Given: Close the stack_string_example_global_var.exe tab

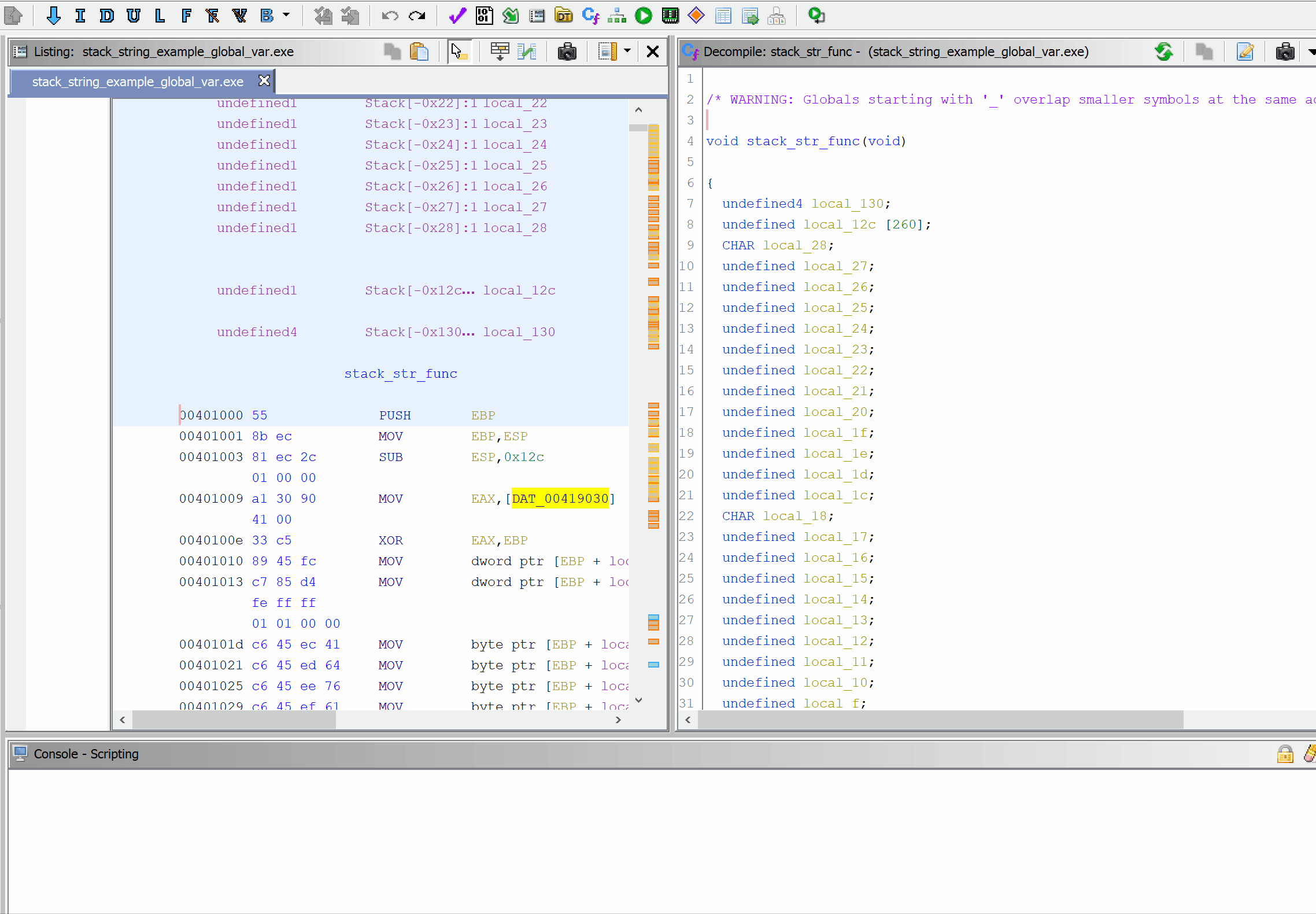Looking at the screenshot, I should click(264, 81).
